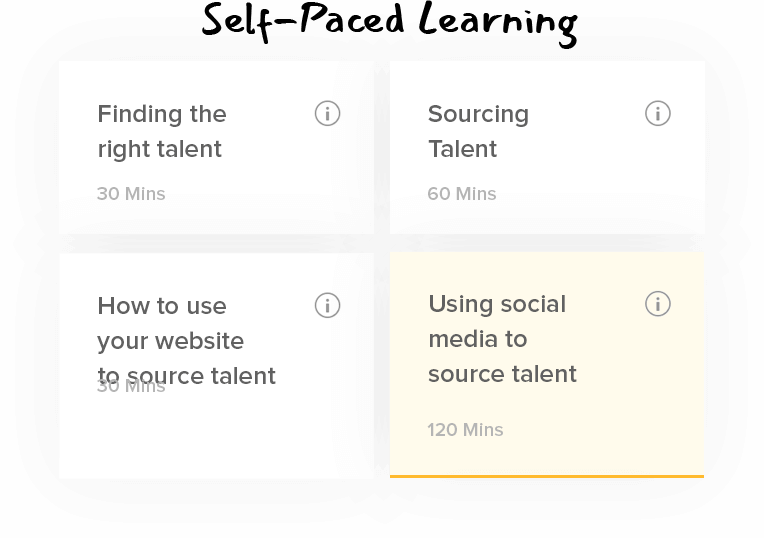View info icon on Using social media card
The width and height of the screenshot is (764, 538).
pos(658,304)
